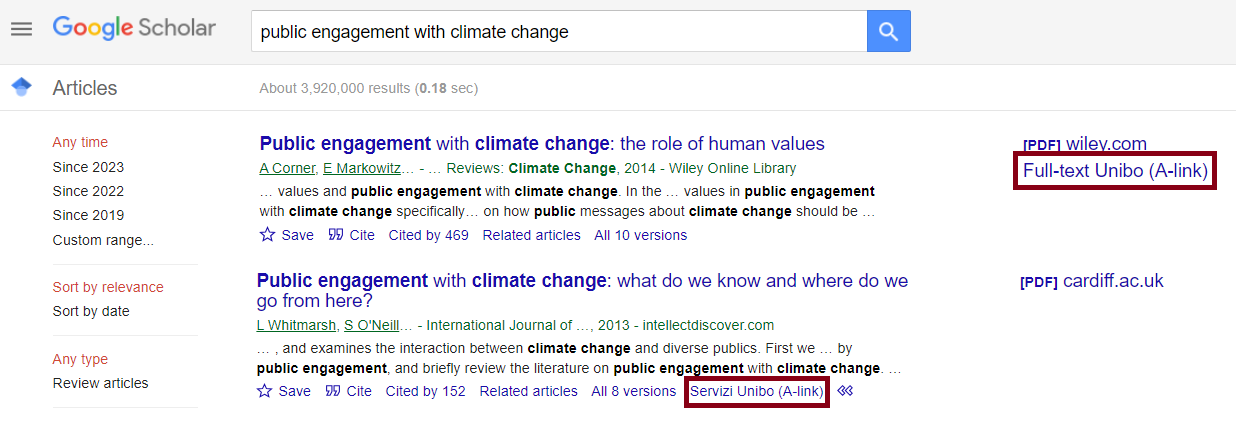This screenshot has height=422, width=1236.
Task: Cite the Whitmarsh and O'Neill article
Action: [x=348, y=391]
